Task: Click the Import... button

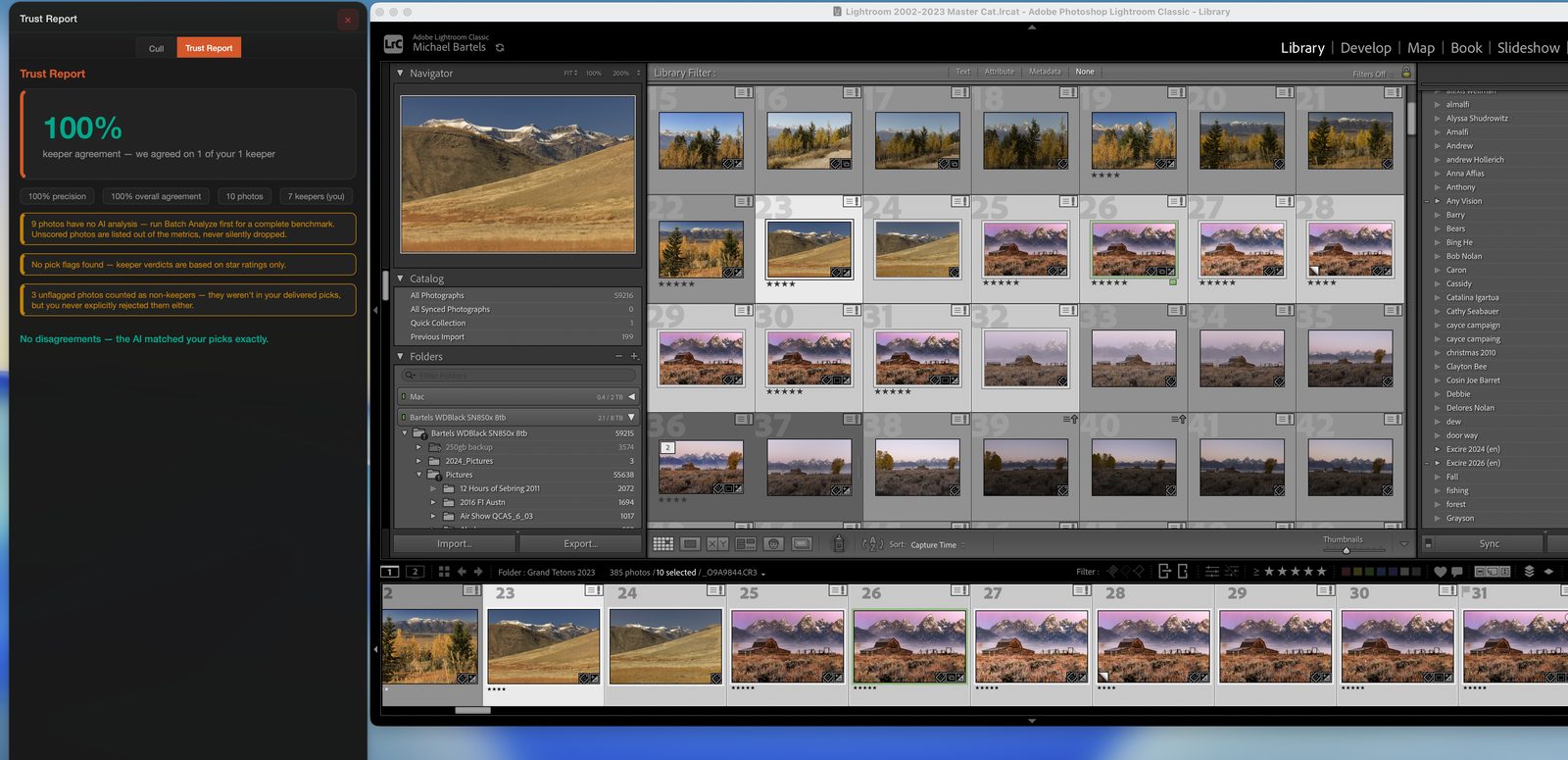Action: tap(455, 543)
